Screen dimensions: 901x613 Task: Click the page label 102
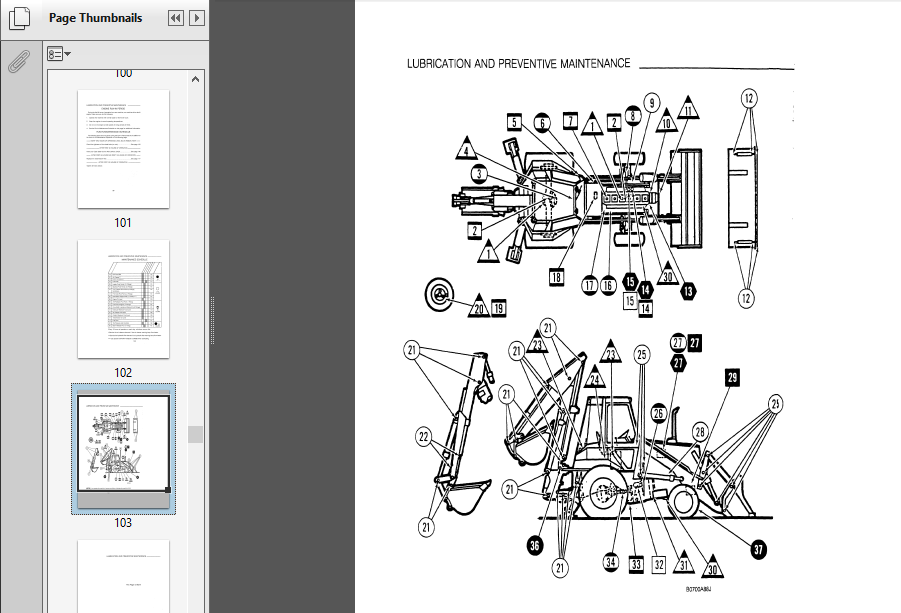point(123,373)
